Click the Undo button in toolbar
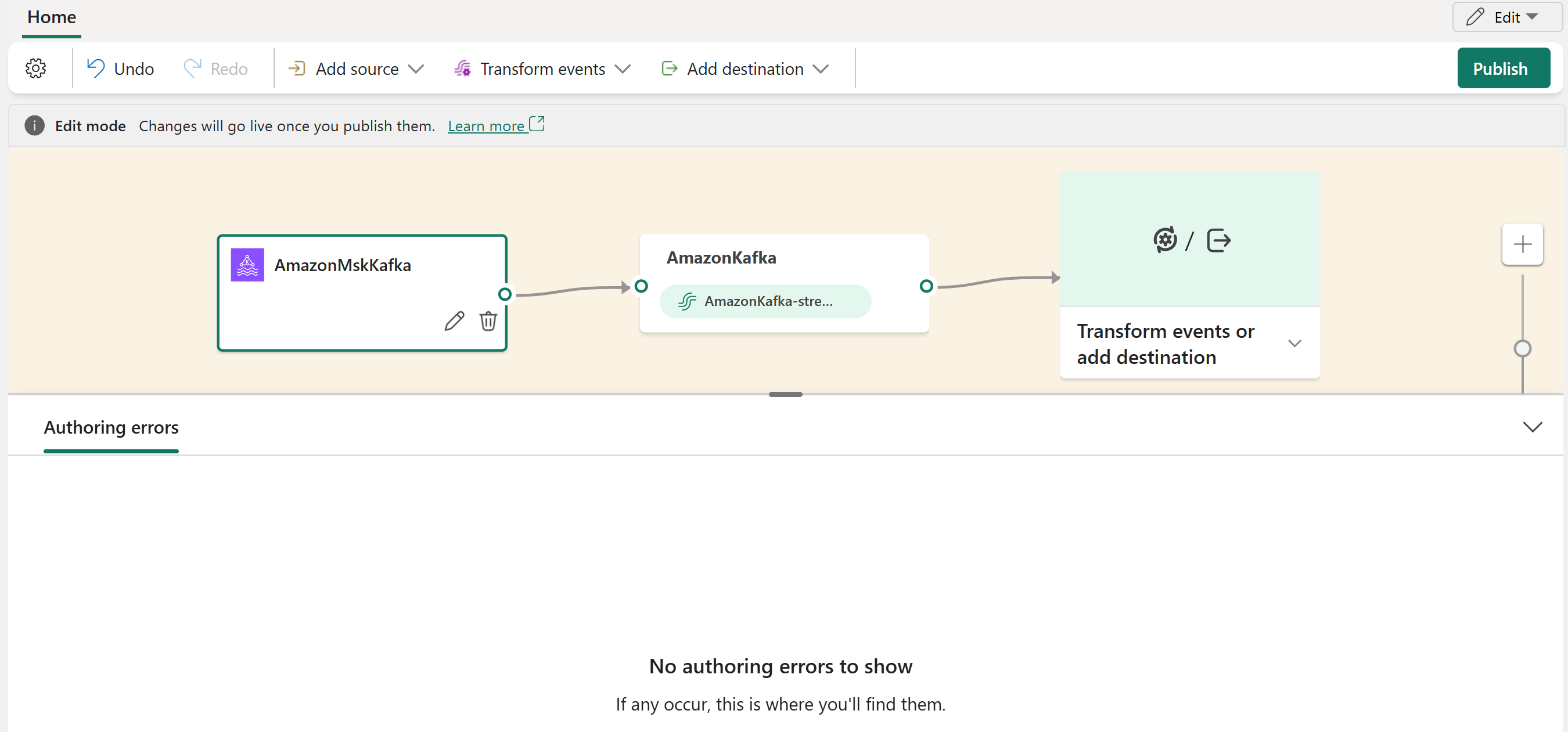 (x=120, y=68)
